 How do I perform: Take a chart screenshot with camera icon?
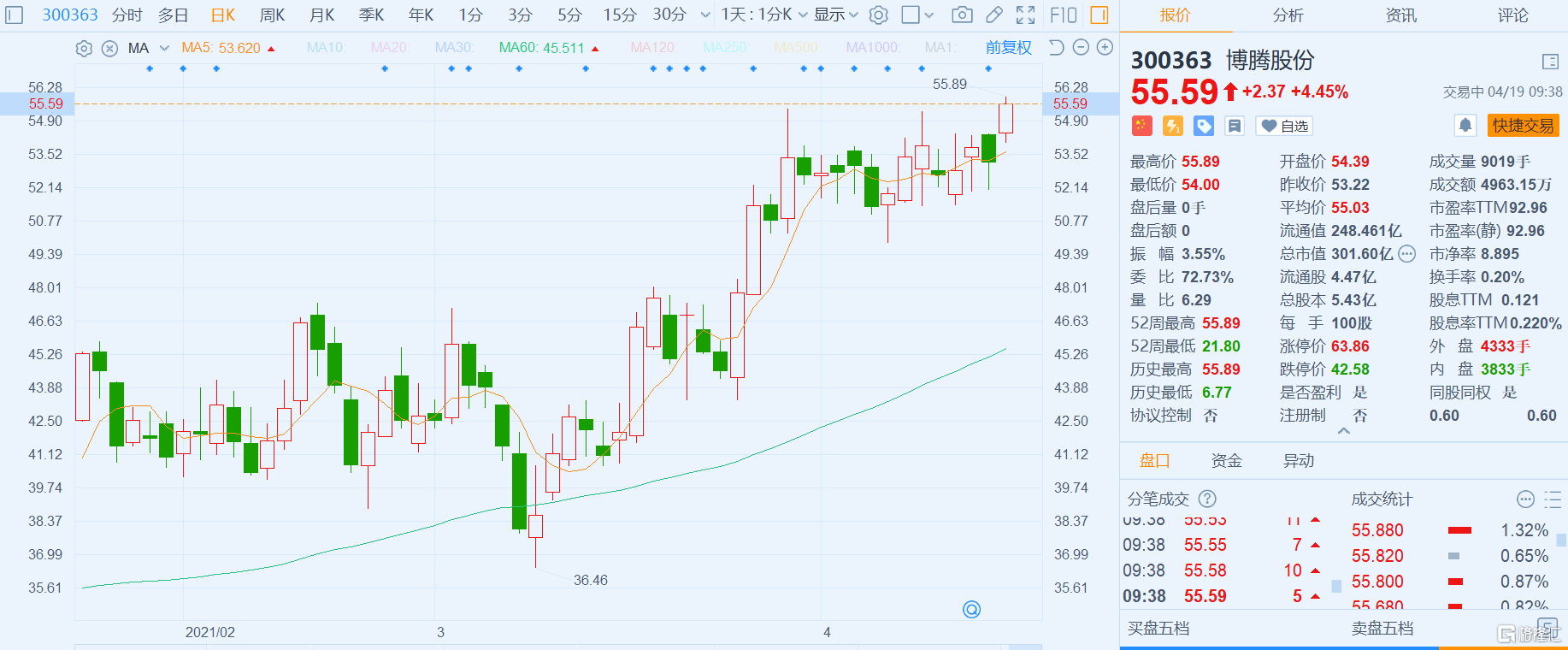(962, 15)
